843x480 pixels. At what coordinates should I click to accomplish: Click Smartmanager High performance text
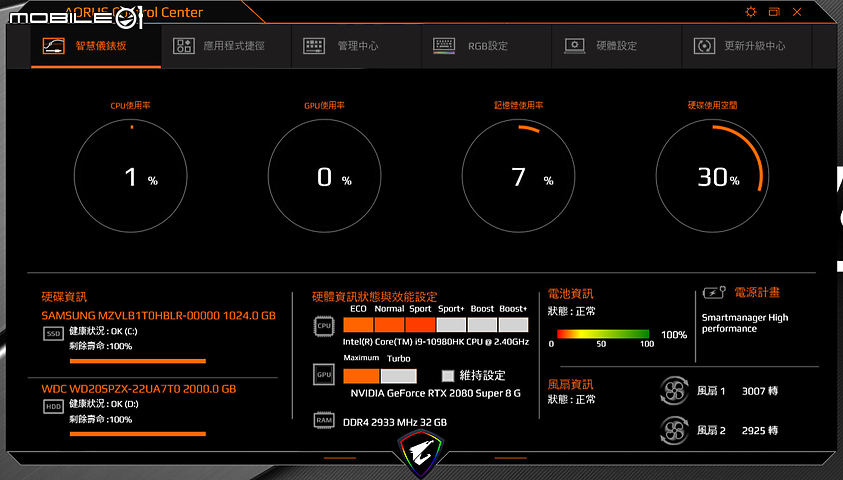pyautogui.click(x=745, y=323)
